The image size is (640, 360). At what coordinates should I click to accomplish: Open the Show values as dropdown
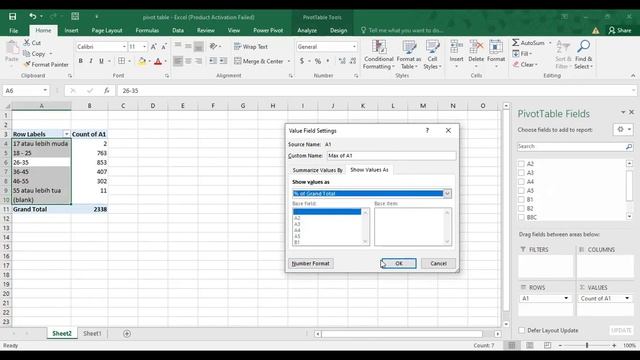(x=447, y=193)
